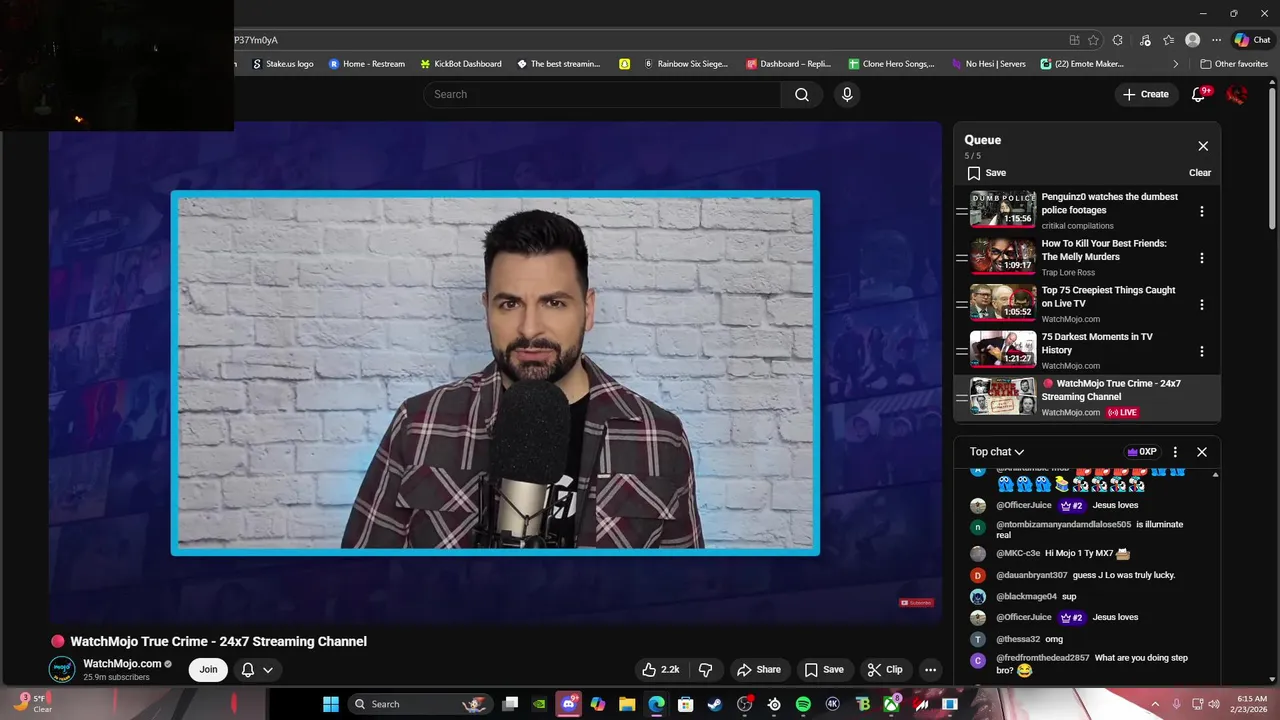Click @fredfromthedead2857 username in chat
Viewport: 1280px width, 720px height.
point(1042,658)
